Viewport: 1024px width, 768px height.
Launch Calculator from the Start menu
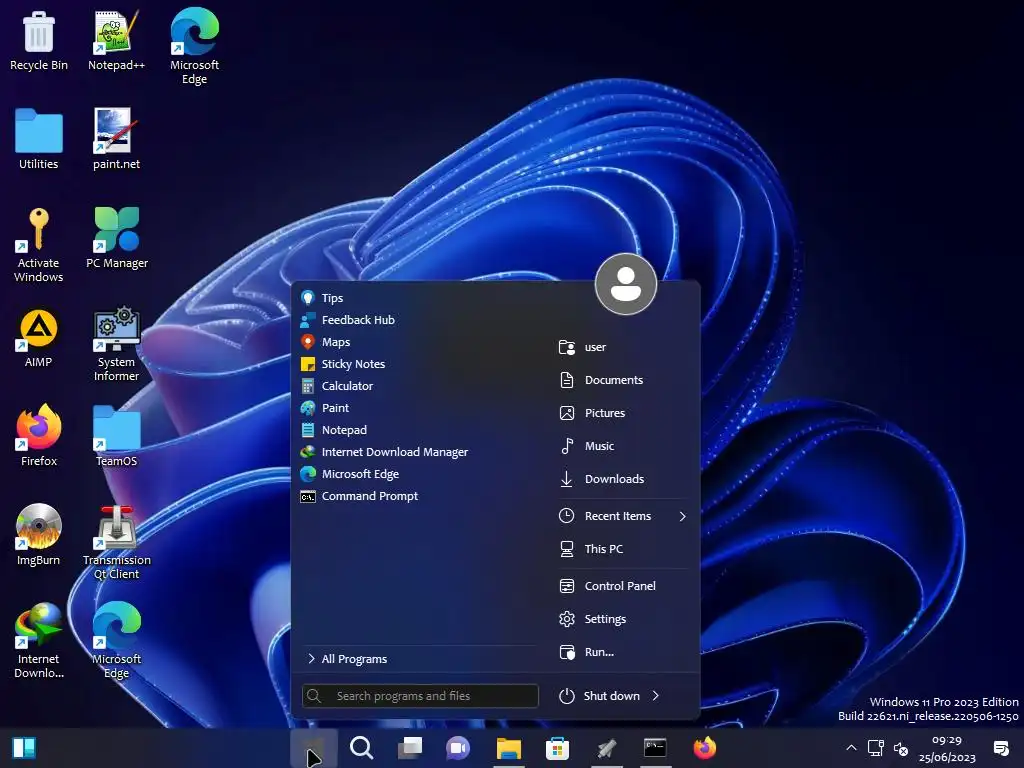[418, 386]
